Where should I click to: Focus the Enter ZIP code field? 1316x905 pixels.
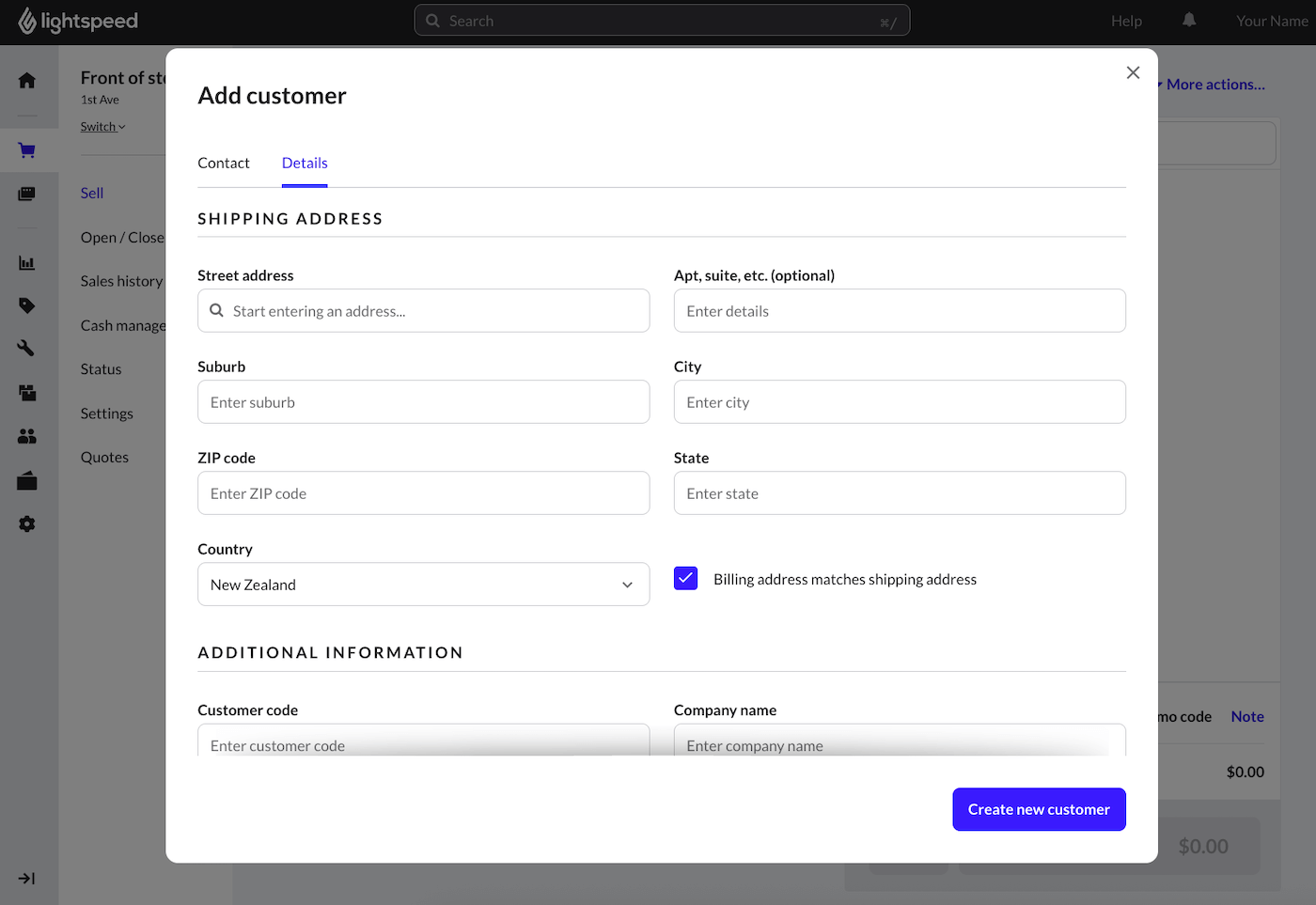[x=423, y=493]
